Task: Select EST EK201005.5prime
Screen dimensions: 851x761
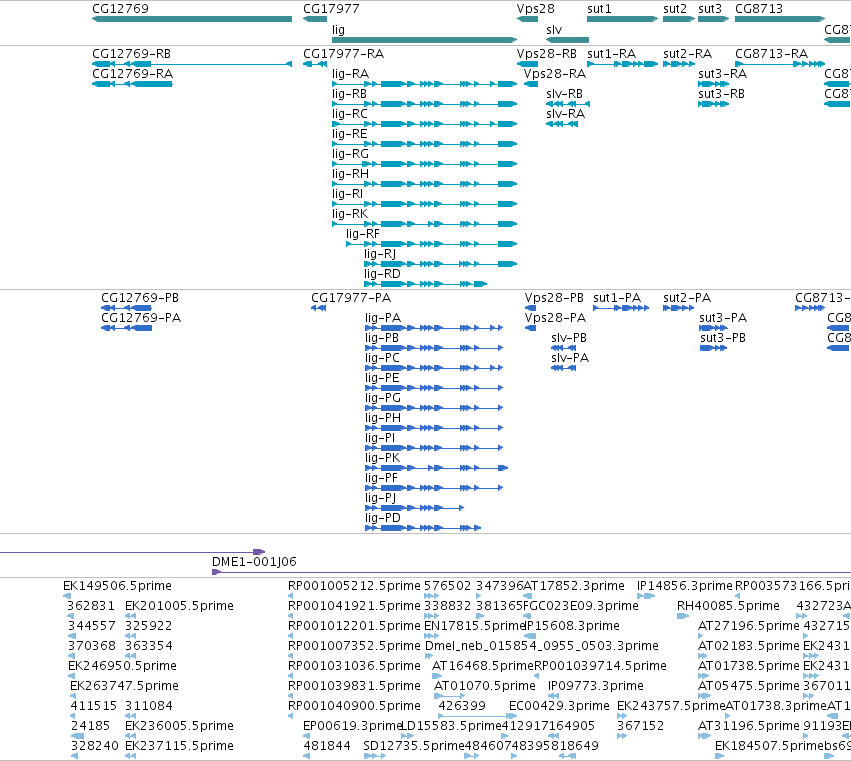Action: (131, 616)
